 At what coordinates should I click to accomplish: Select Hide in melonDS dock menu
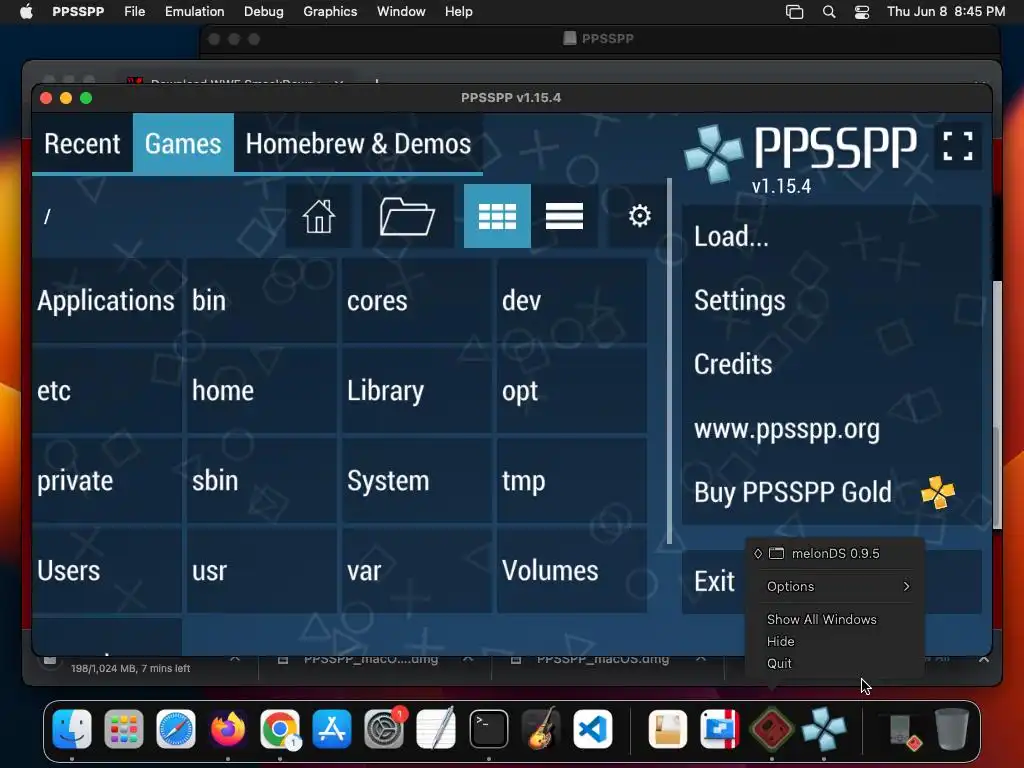pos(835,641)
